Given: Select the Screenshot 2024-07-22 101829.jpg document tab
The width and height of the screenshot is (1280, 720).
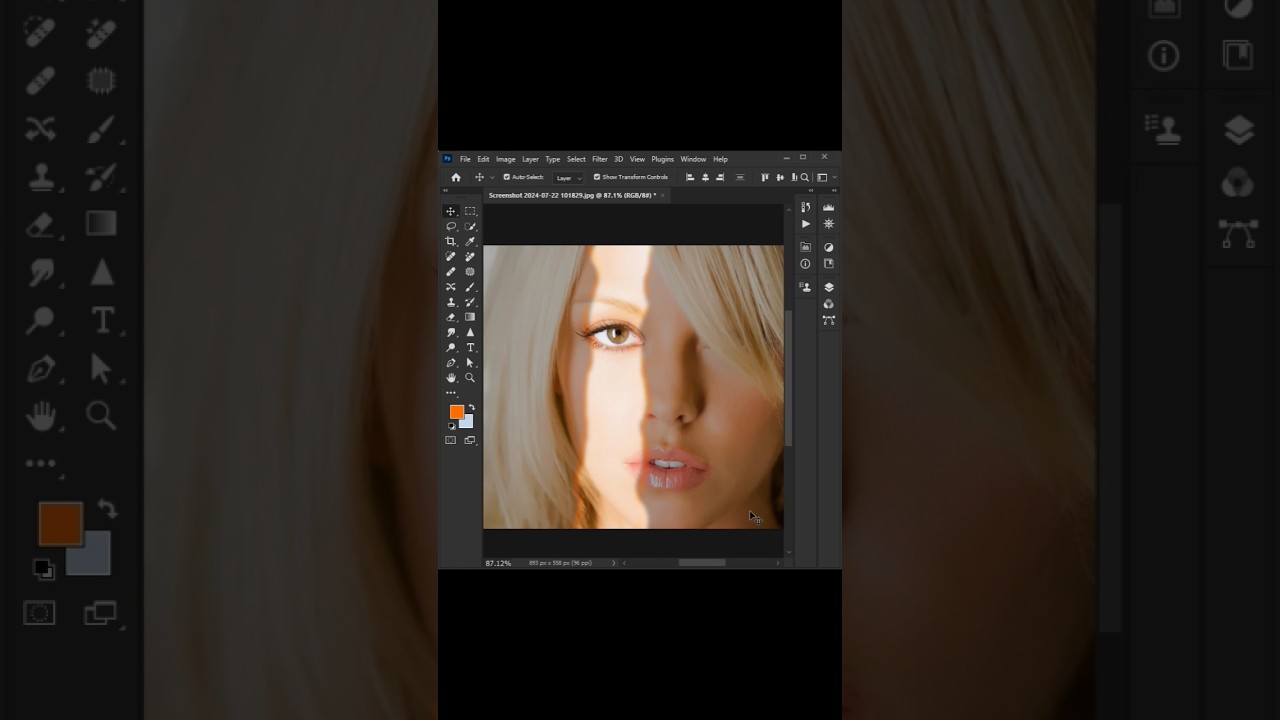Looking at the screenshot, I should point(572,195).
